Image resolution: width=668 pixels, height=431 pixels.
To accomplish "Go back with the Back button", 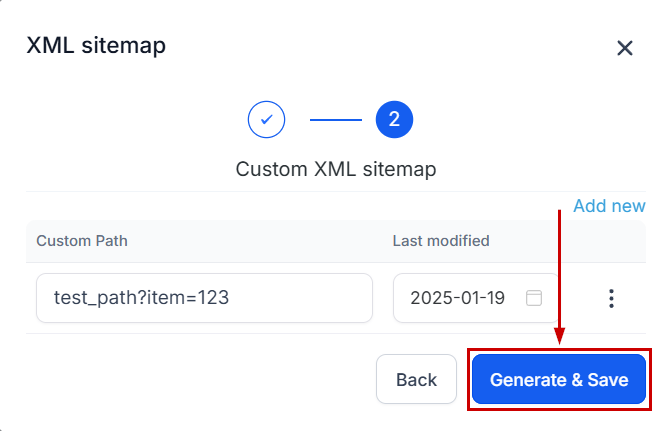I will pos(416,380).
